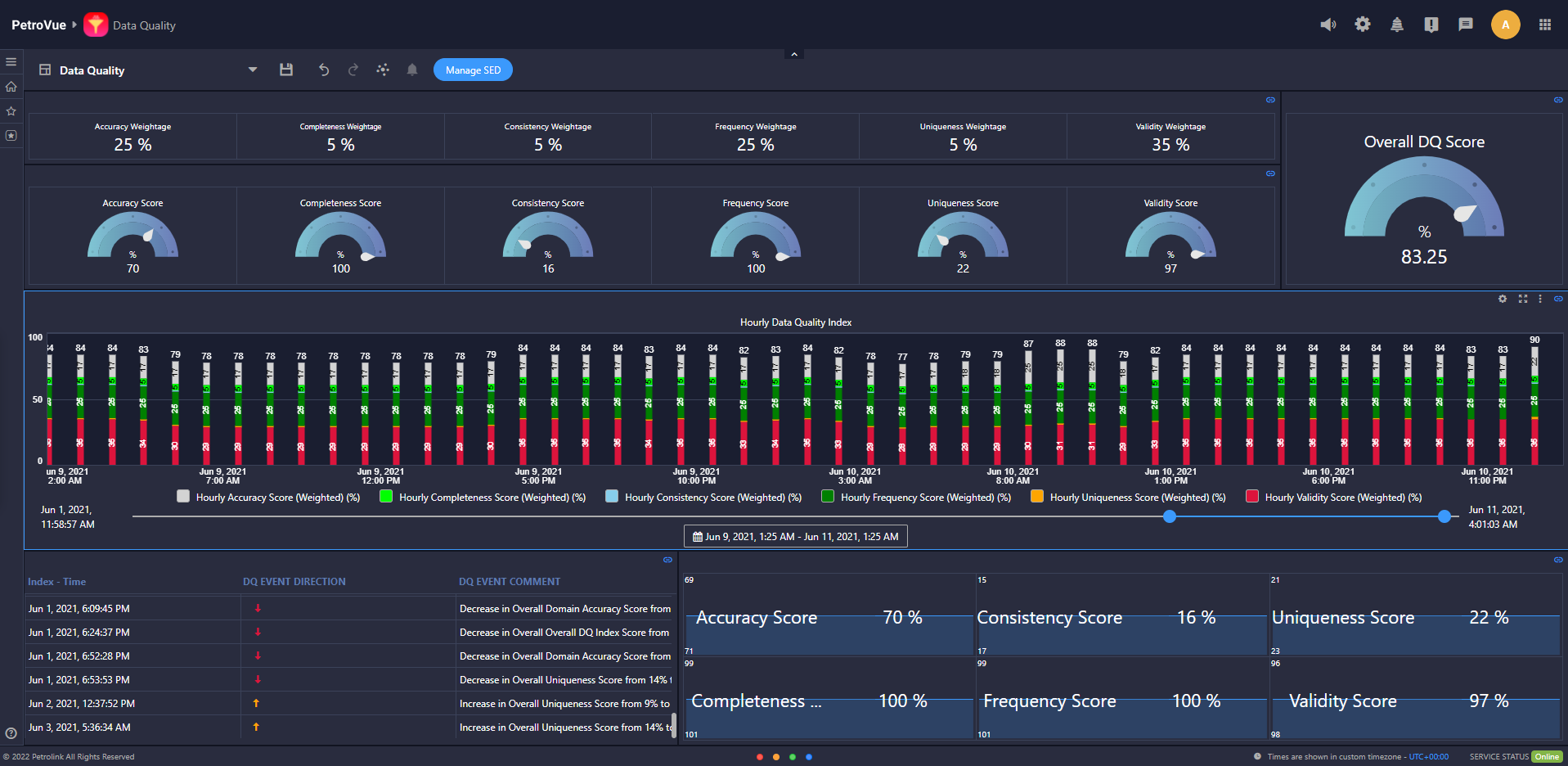Click the PetroVue breadcrumb link
Screen dimensions: 1568x766
38,25
